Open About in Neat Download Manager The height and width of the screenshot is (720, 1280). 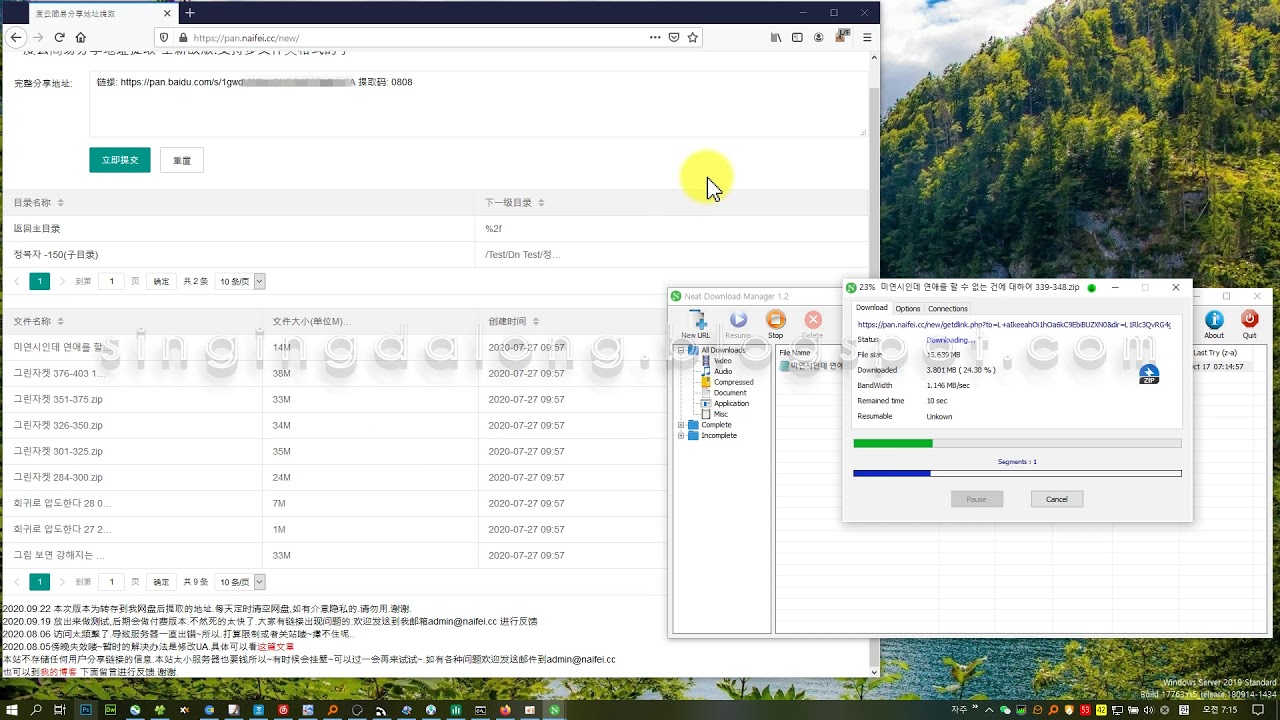(x=1214, y=324)
